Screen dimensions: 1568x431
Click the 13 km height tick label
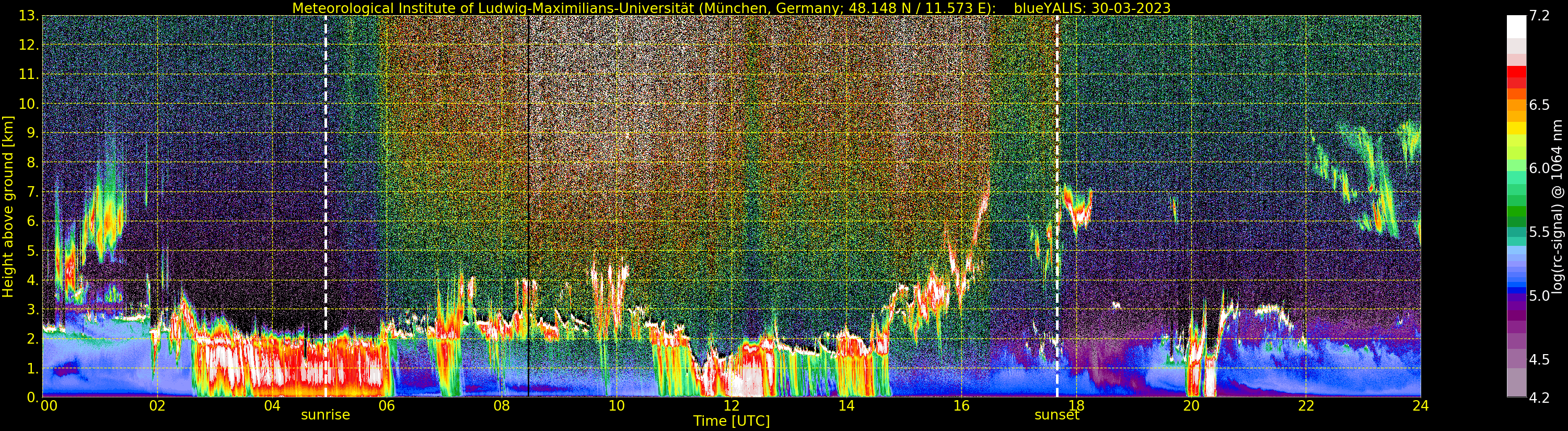(30, 16)
